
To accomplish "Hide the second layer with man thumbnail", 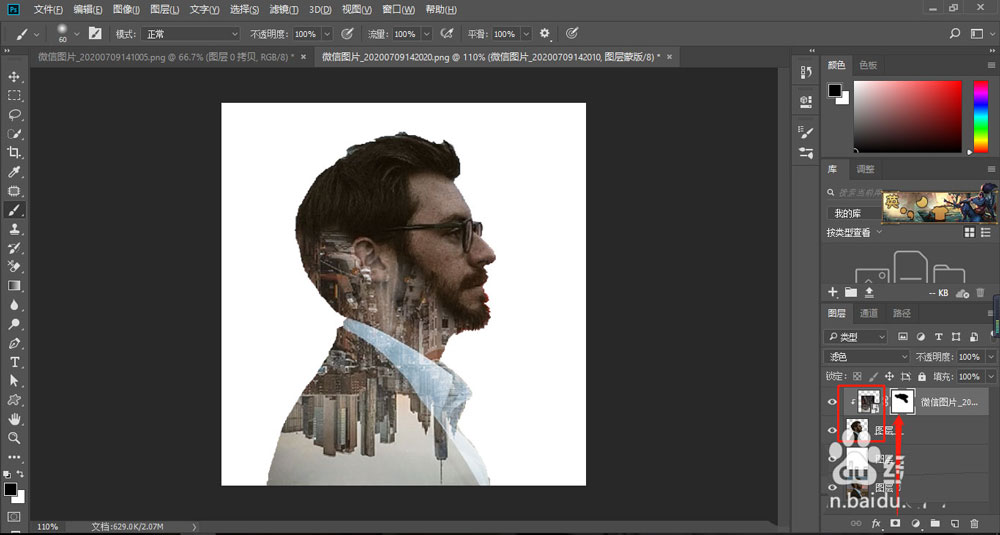I will 832,430.
